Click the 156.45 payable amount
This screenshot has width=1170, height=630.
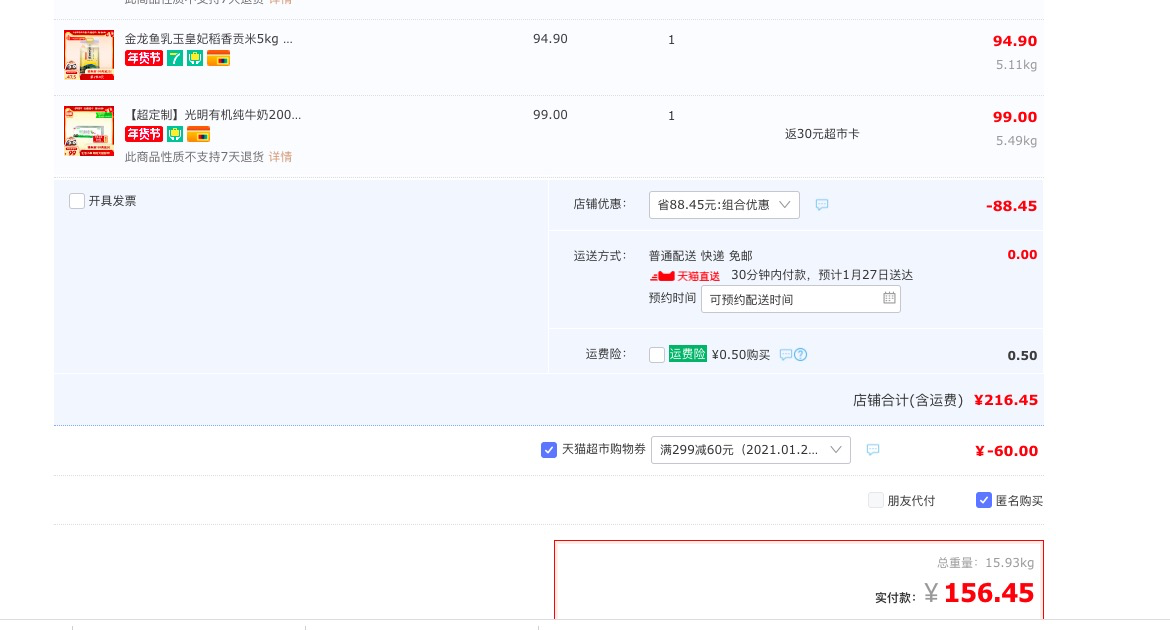tap(989, 593)
